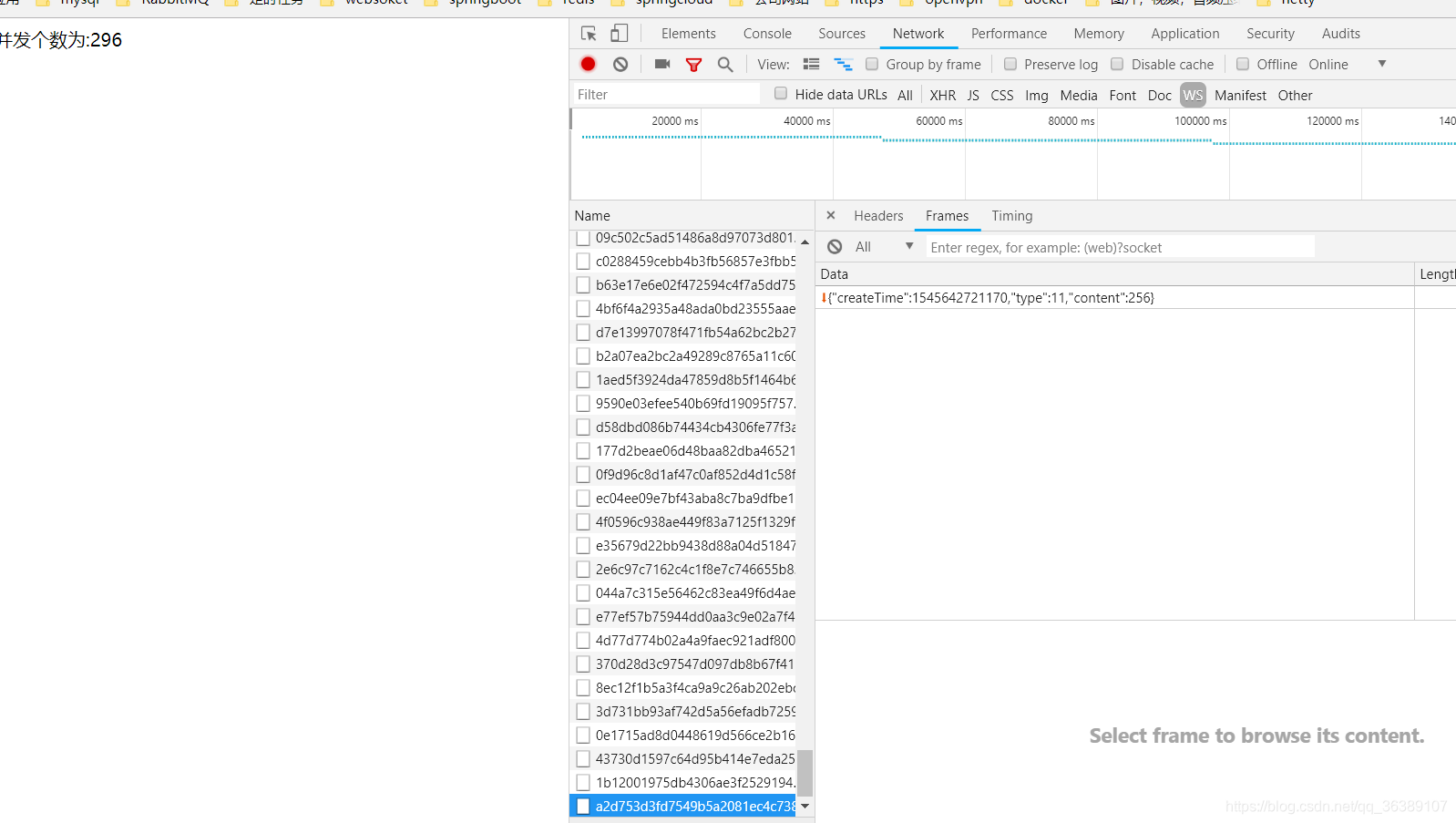Image resolution: width=1456 pixels, height=823 pixels.
Task: Click the Name column header
Action: 692,216
